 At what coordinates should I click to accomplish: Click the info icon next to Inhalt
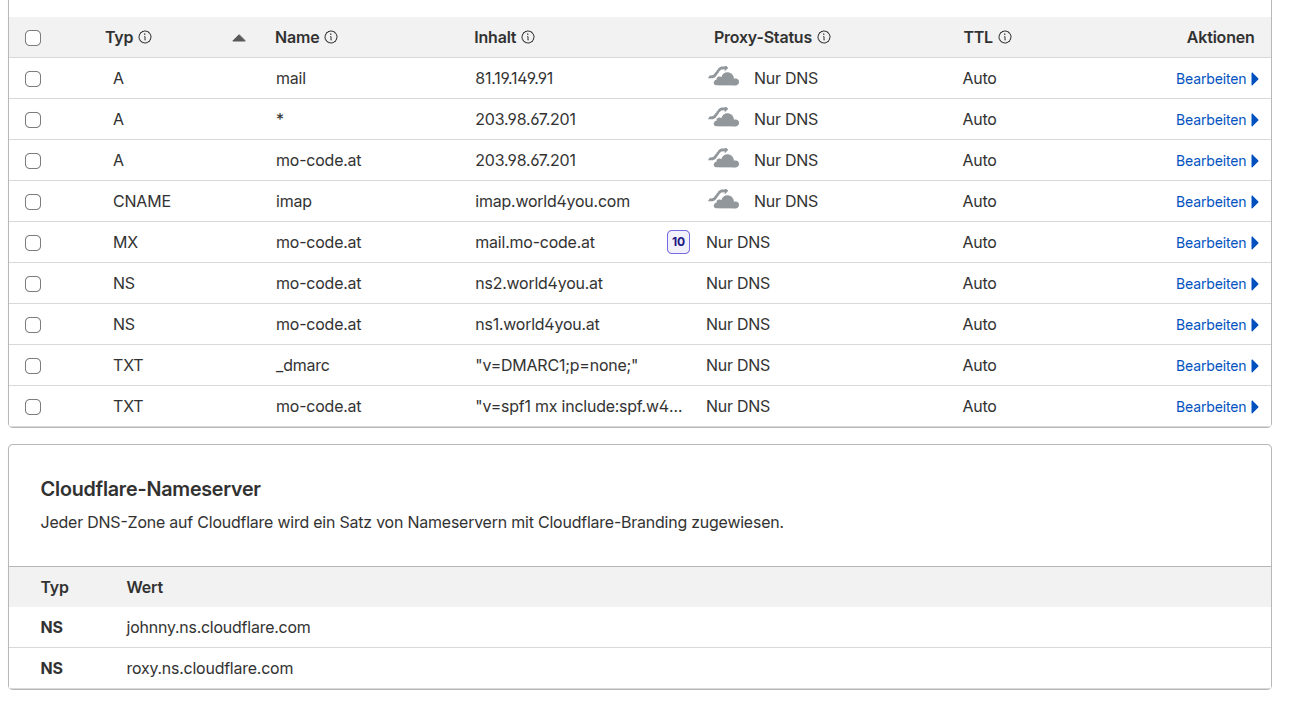click(x=528, y=37)
